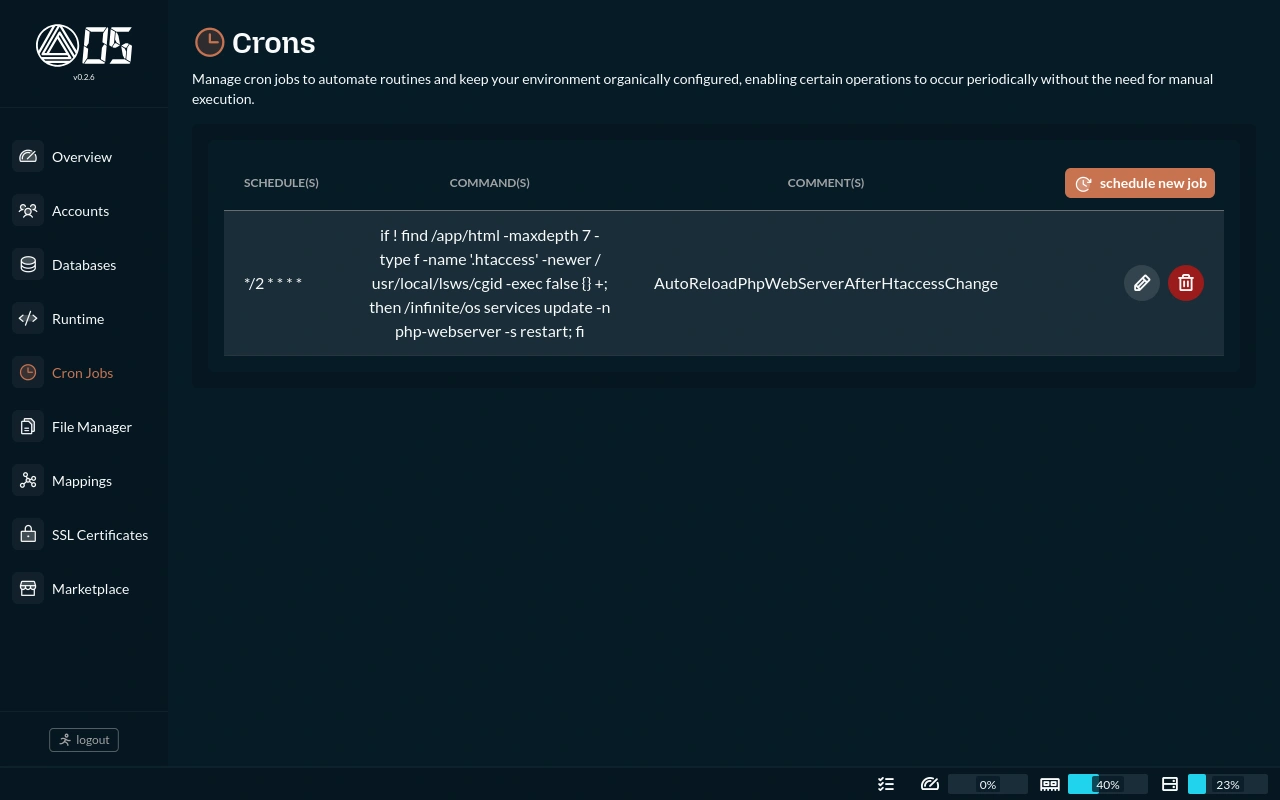Open the Marketplace storefront icon
Viewport: 1280px width, 800px height.
coord(28,589)
